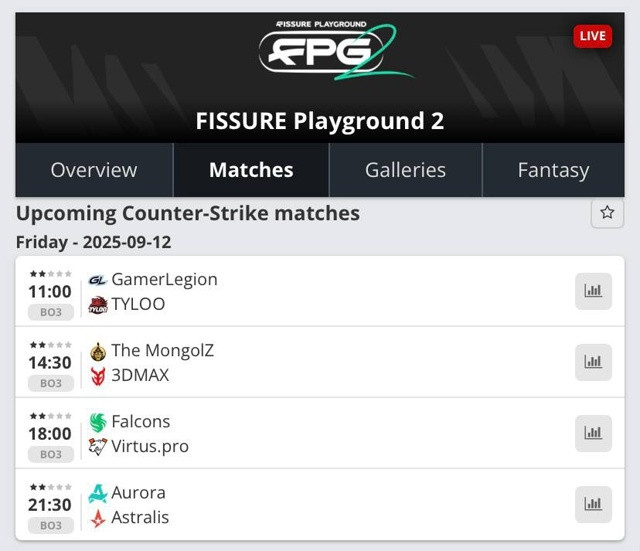Click the red LIVE badge
Screen dimensions: 640x551
click(x=592, y=36)
